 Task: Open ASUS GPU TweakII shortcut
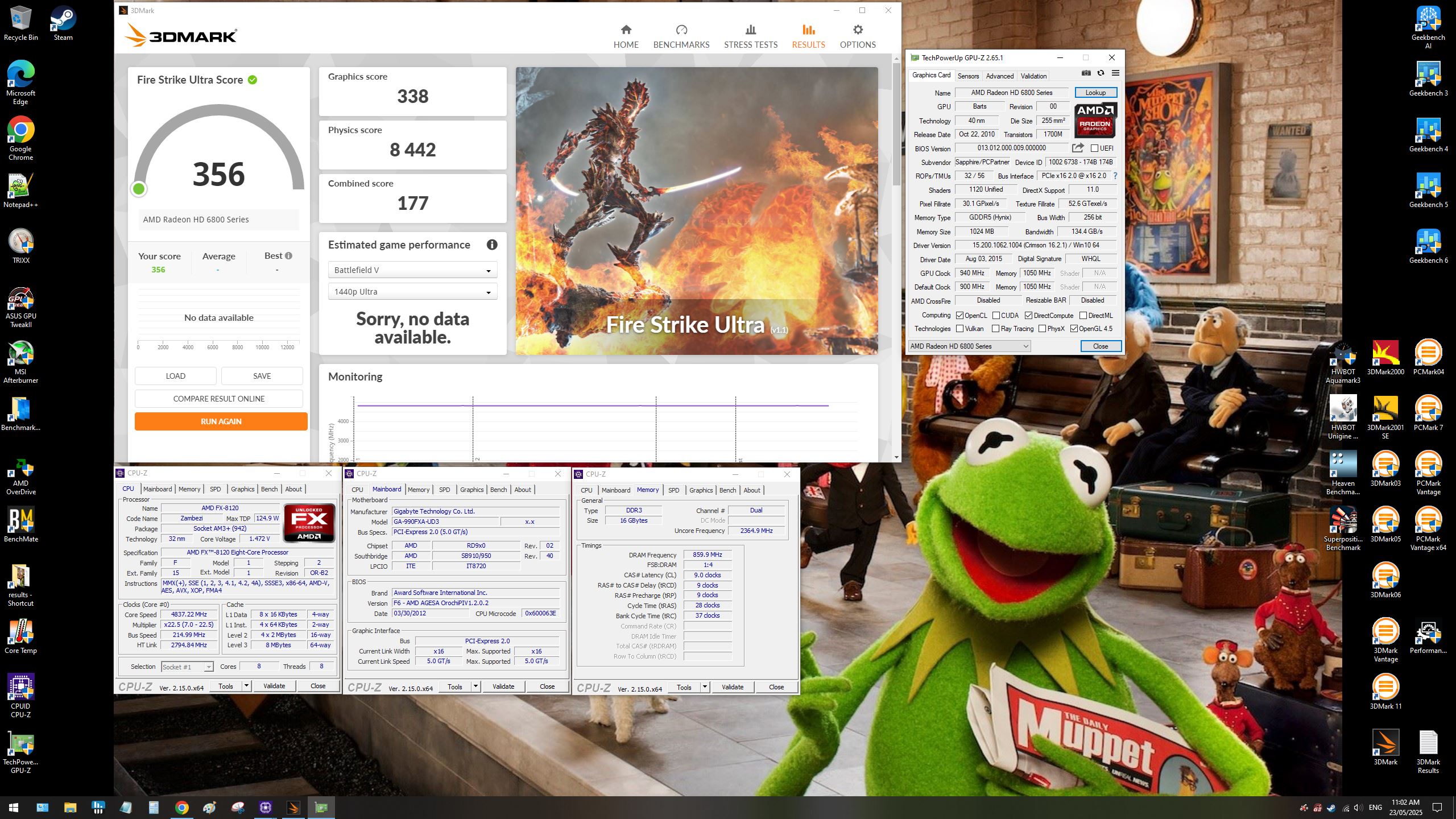pyautogui.click(x=20, y=307)
